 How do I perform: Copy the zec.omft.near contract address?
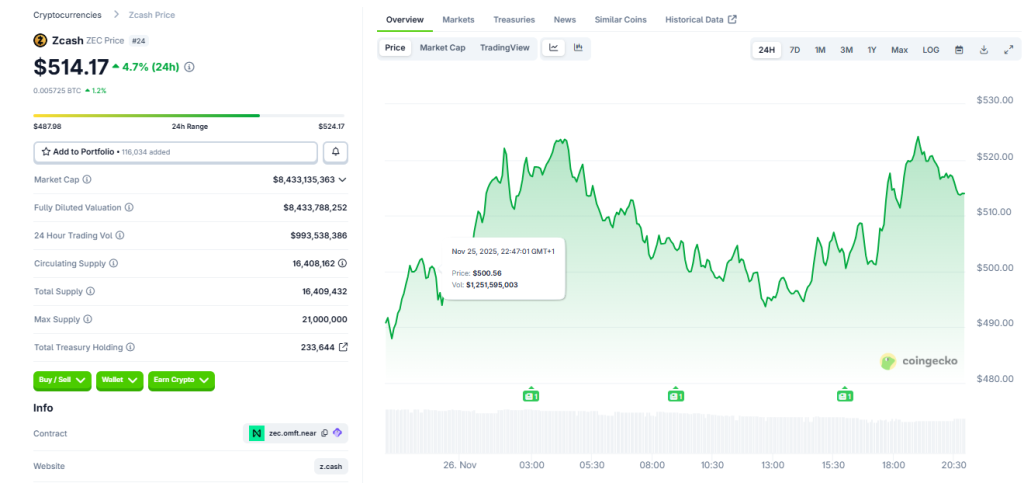pos(324,433)
